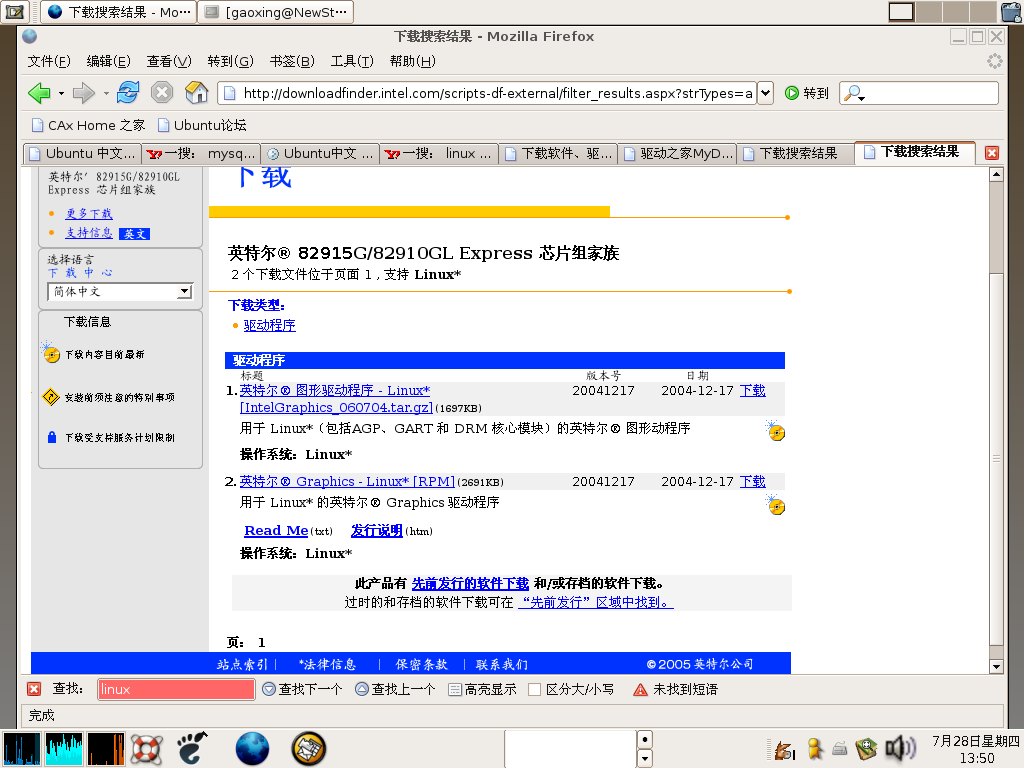Click the volume speaker tray icon

900,748
